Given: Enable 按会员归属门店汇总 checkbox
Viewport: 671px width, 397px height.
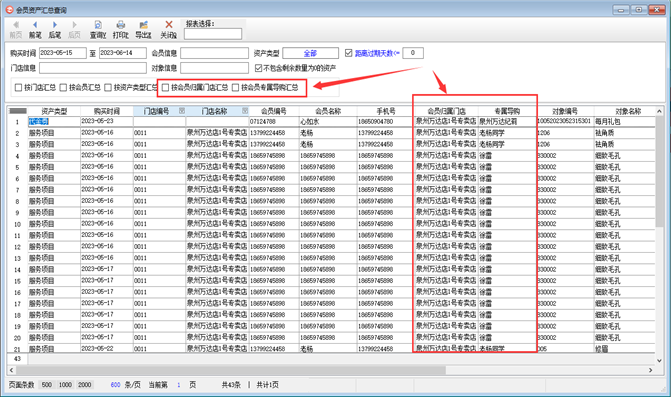Looking at the screenshot, I should click(x=165, y=87).
